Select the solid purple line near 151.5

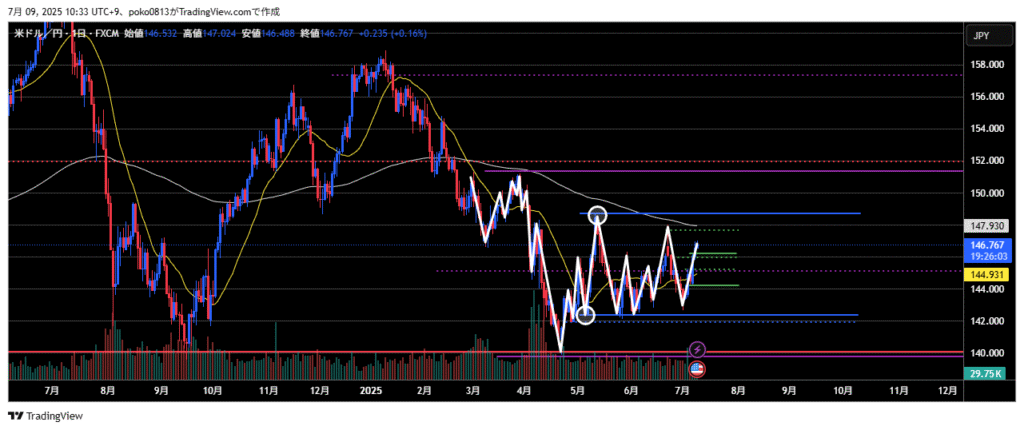[x=800, y=171]
